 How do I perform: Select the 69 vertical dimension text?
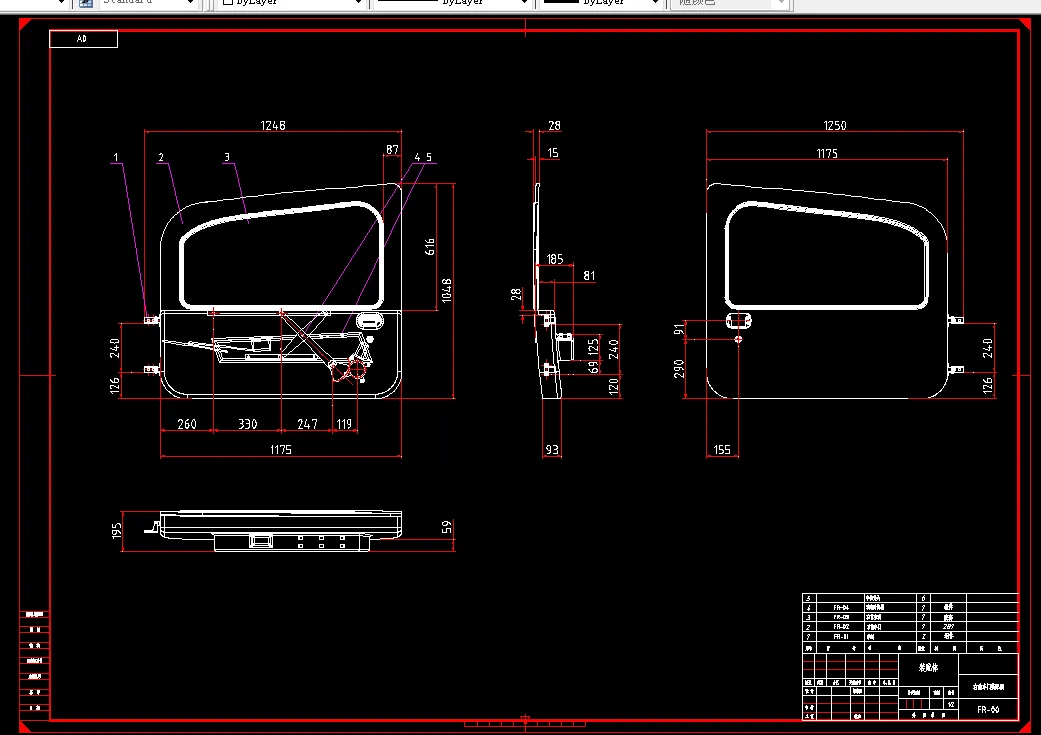pyautogui.click(x=594, y=367)
